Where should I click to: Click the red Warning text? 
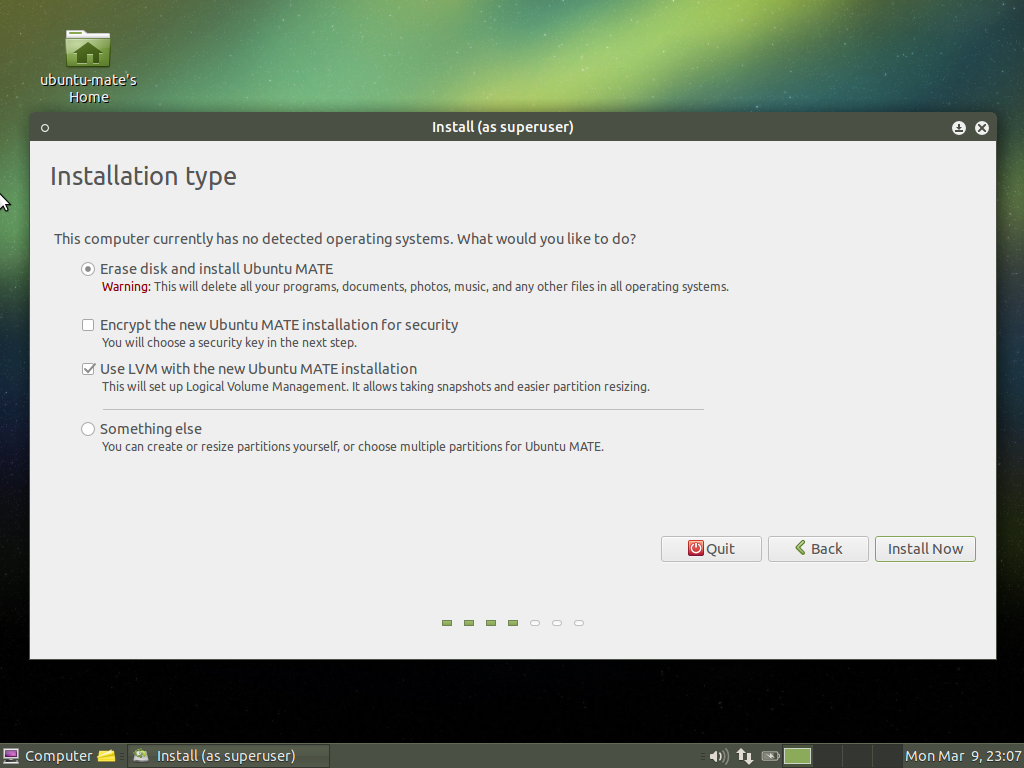(126, 287)
